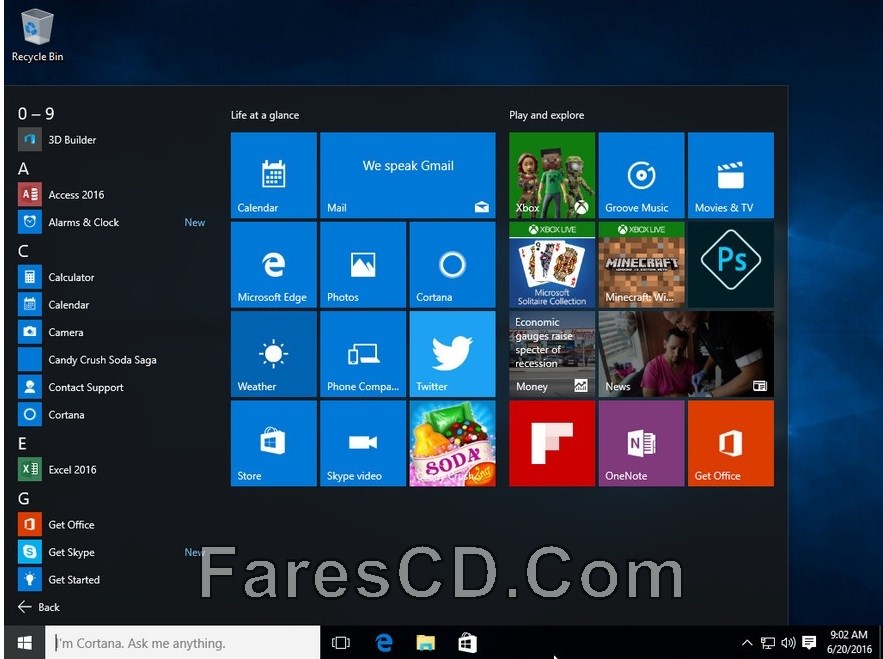883x659 pixels.
Task: Open the Weather tile
Action: coord(274,354)
